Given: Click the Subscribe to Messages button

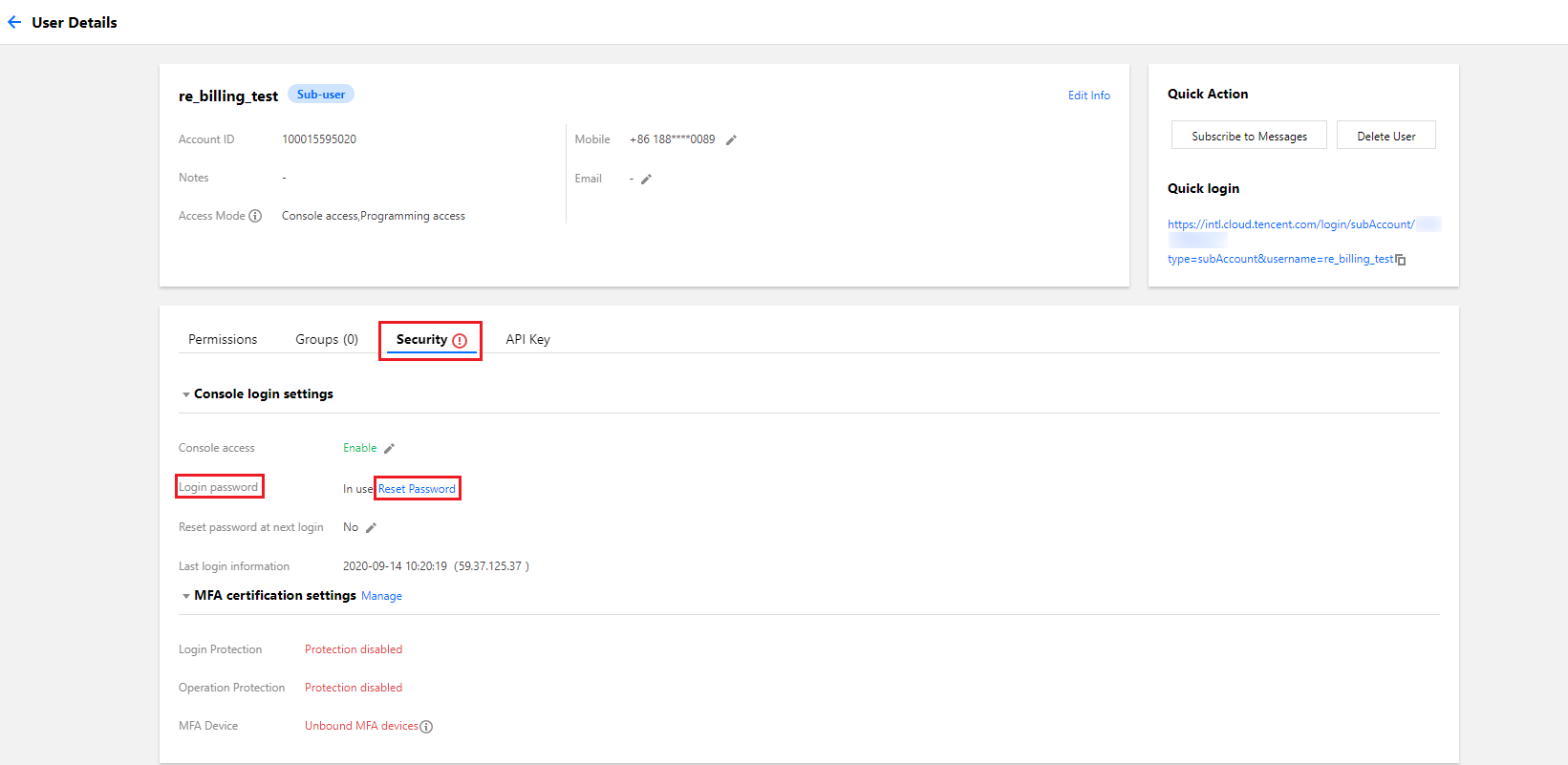Looking at the screenshot, I should (1249, 136).
